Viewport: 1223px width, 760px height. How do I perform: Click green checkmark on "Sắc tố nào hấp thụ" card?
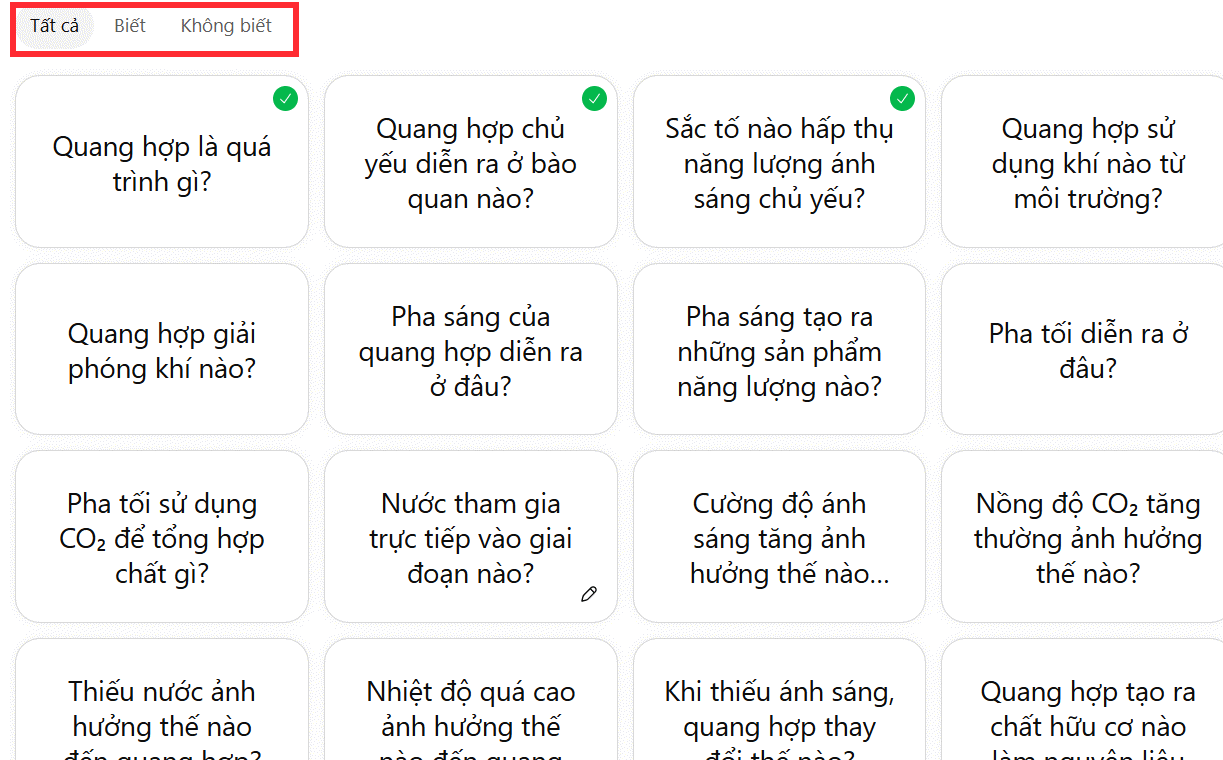point(902,98)
